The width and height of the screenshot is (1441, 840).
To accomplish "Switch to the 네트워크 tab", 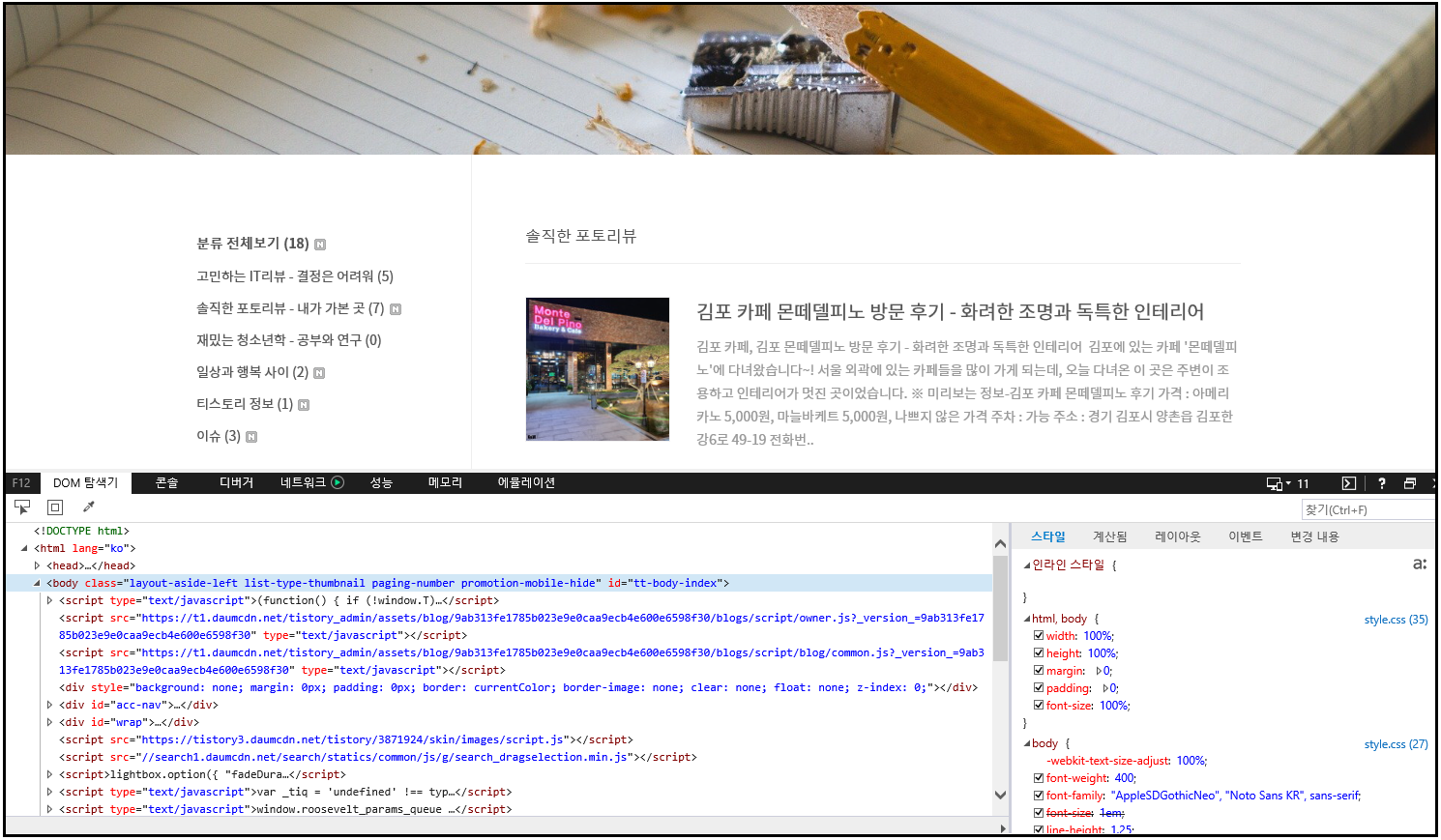I will pyautogui.click(x=303, y=482).
